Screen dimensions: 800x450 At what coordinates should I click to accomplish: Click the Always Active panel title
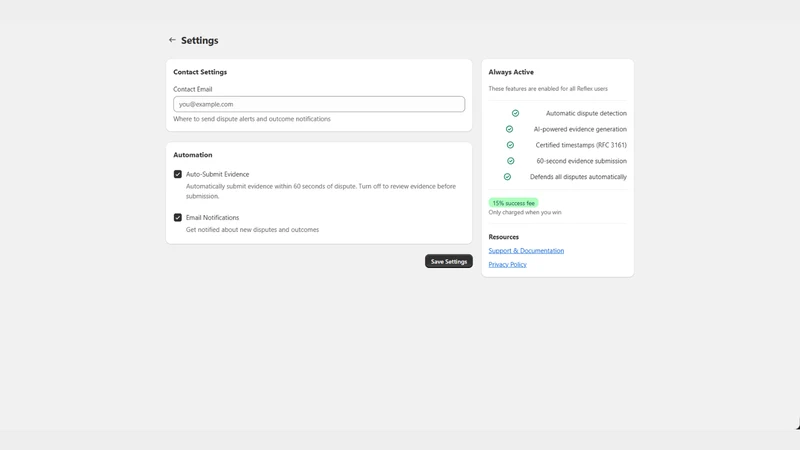point(511,72)
